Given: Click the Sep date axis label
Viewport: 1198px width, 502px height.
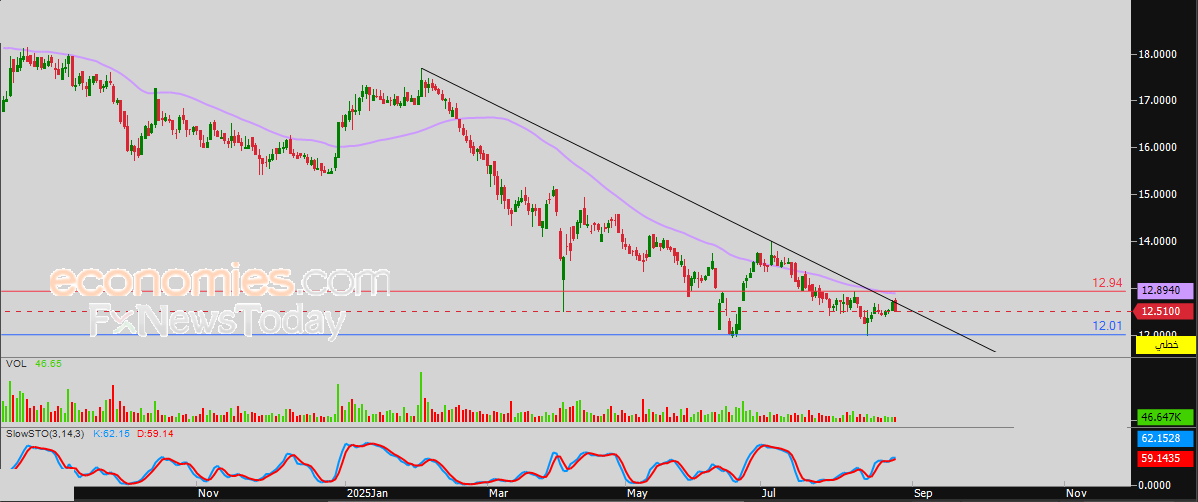Looking at the screenshot, I should [x=922, y=494].
